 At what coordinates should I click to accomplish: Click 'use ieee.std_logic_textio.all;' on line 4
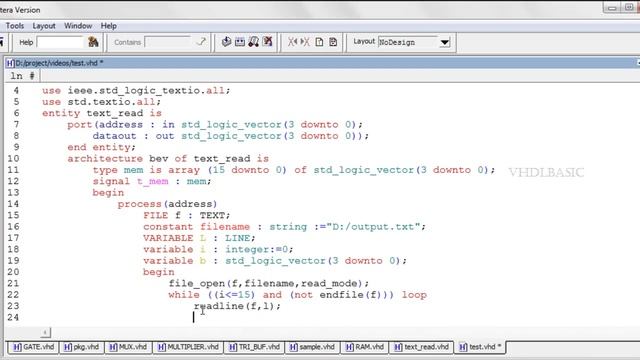(x=136, y=90)
